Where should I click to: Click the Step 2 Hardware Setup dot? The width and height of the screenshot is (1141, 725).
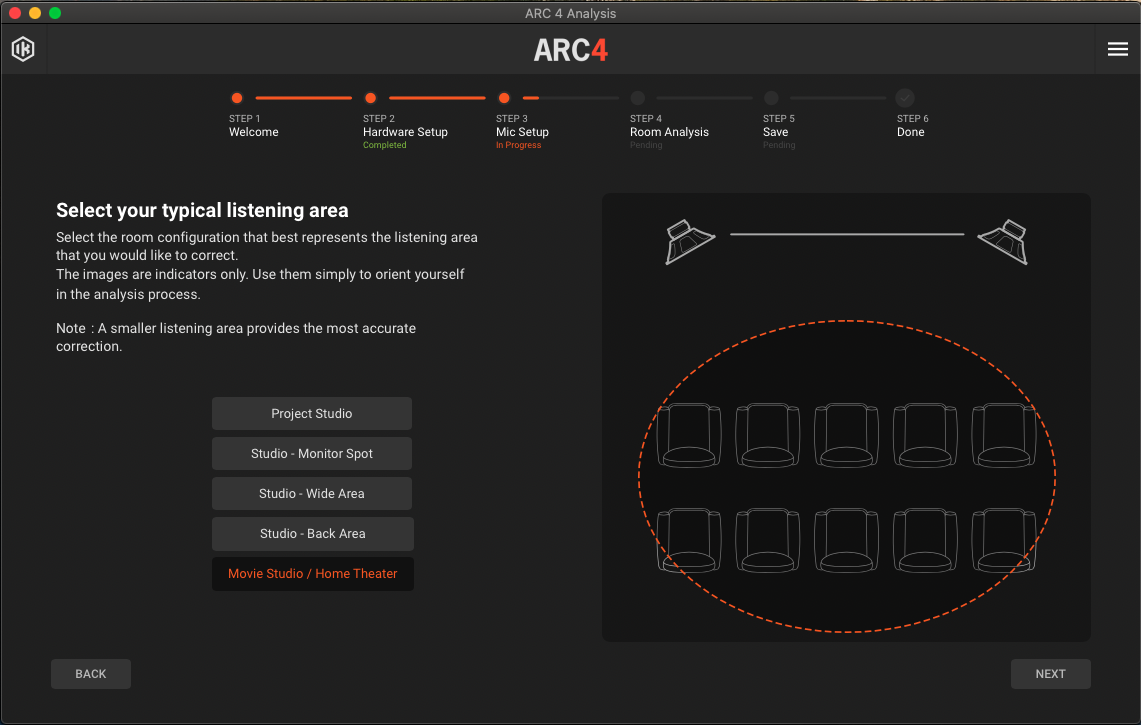click(x=370, y=98)
